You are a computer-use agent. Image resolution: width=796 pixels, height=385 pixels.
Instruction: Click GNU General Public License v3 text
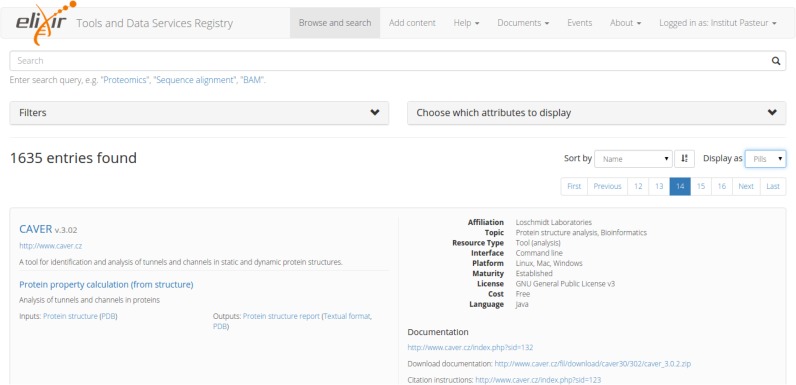point(565,284)
